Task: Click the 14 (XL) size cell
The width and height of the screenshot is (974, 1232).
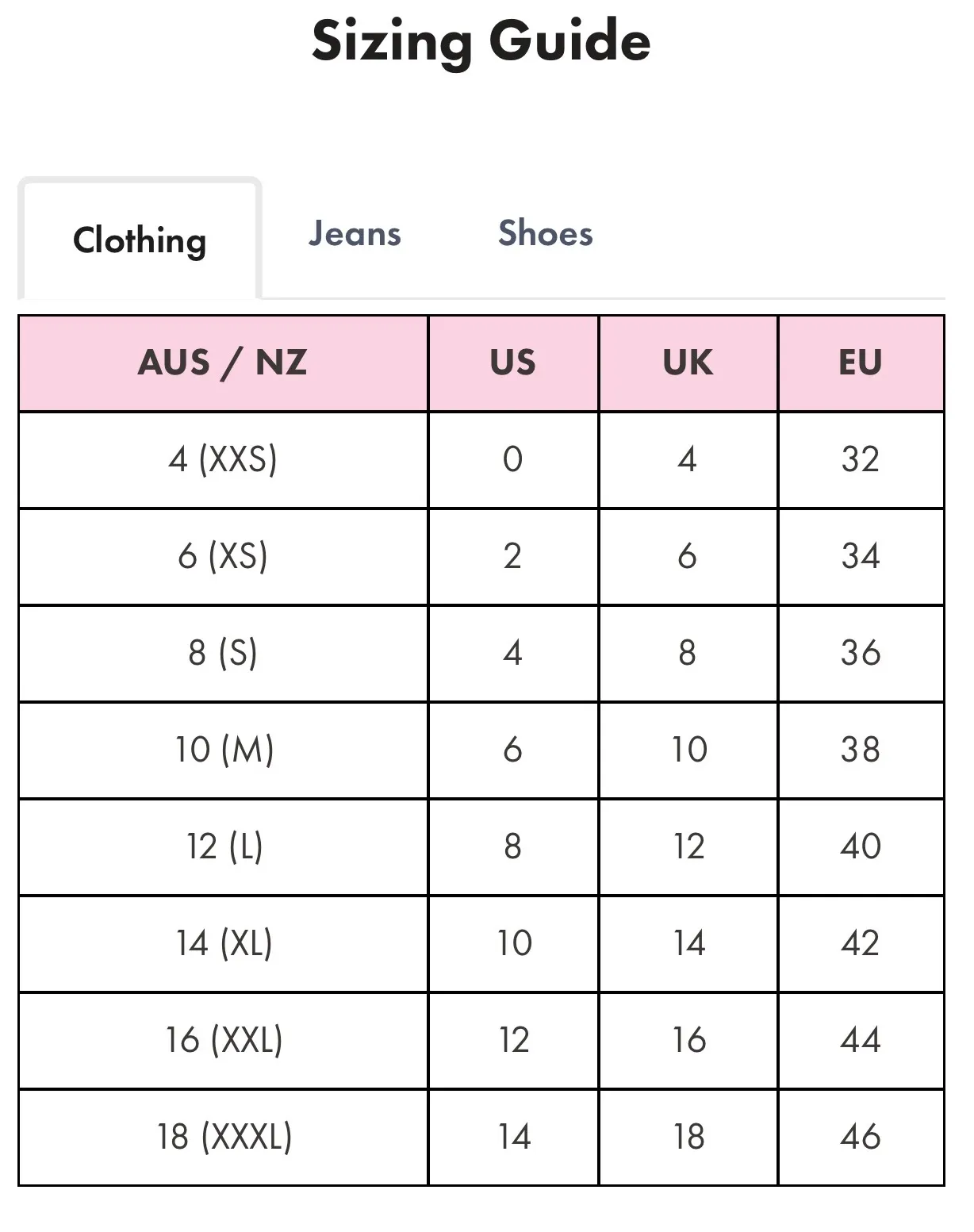Action: coord(222,943)
